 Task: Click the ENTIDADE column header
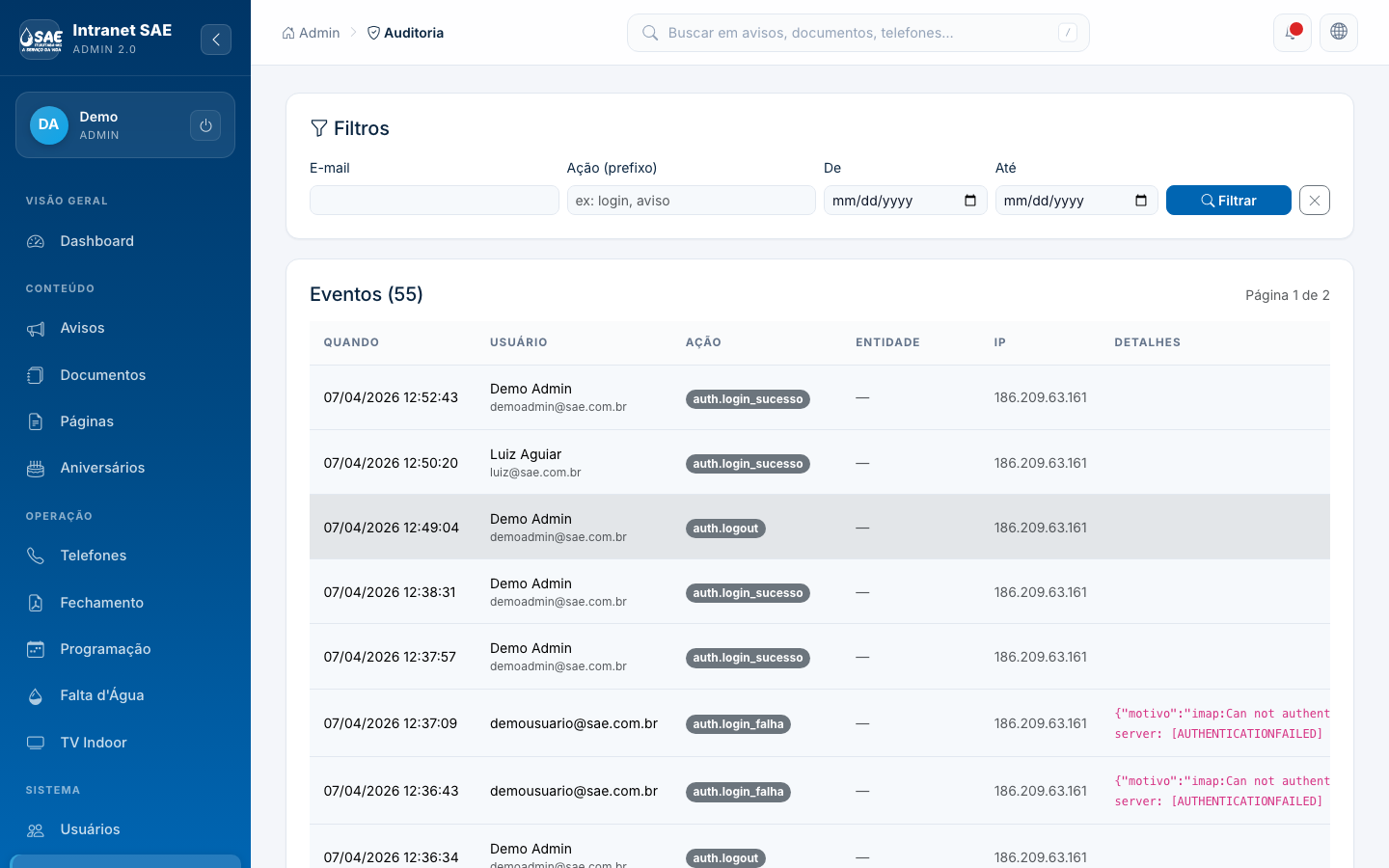pos(887,342)
